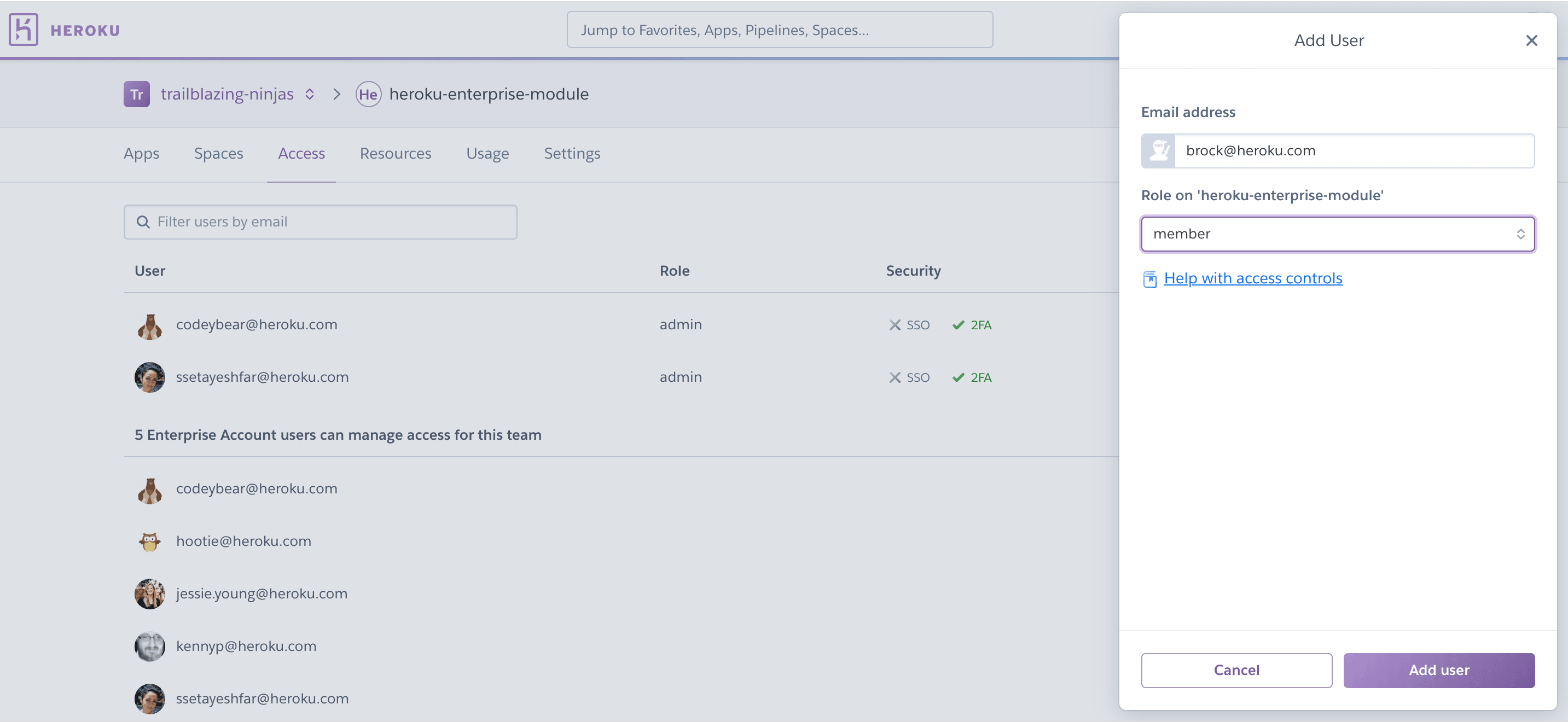Click kennyp avatar photo
The height and width of the screenshot is (722, 1568).
pos(150,647)
